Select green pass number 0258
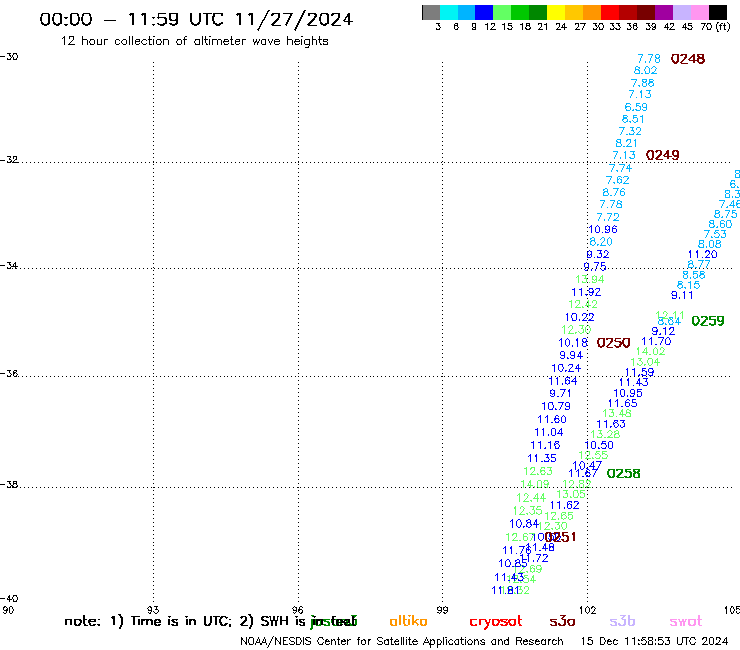 pos(623,473)
